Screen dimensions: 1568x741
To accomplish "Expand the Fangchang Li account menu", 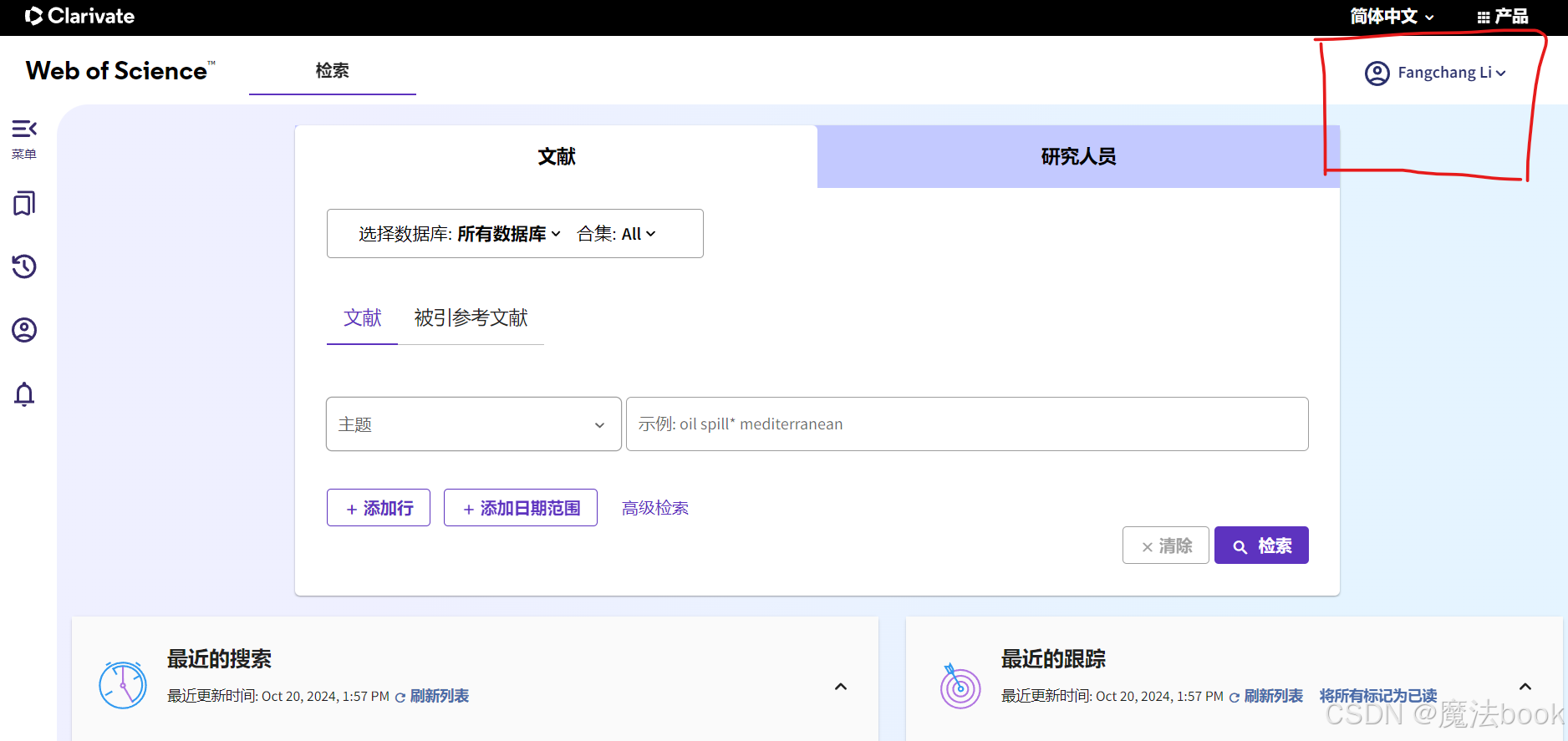I will (1452, 73).
